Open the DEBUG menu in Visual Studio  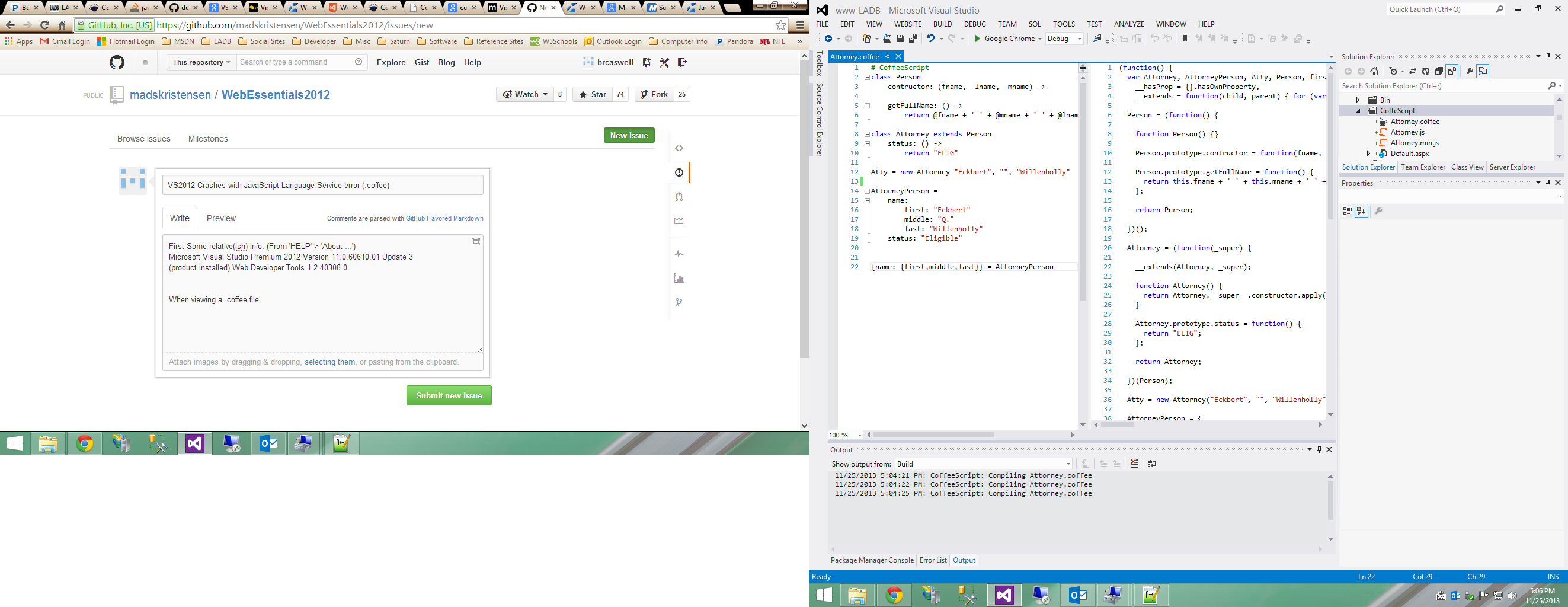(975, 24)
